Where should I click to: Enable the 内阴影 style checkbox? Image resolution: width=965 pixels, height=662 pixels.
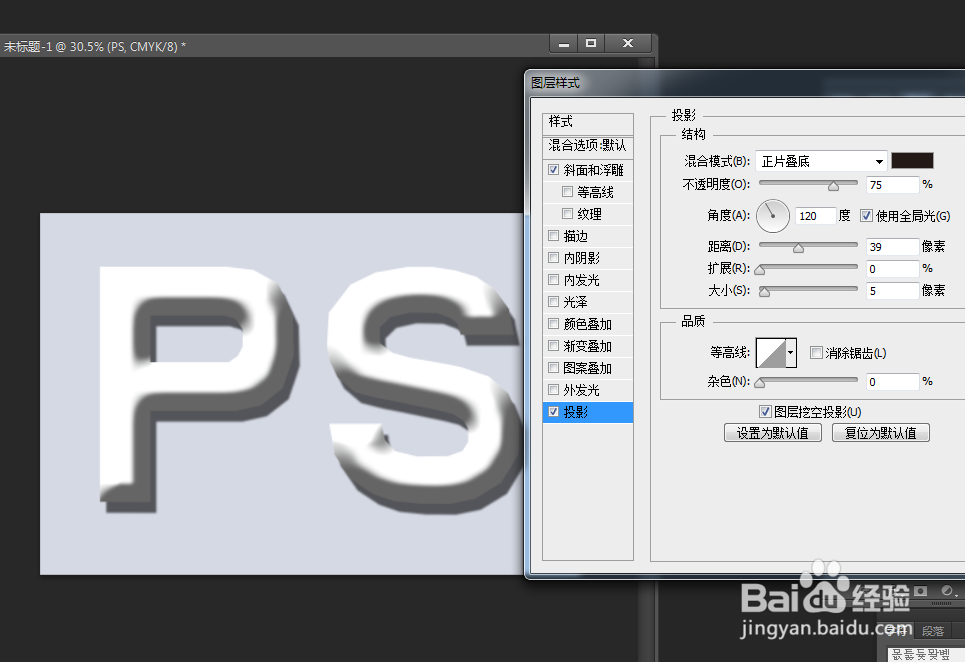coord(553,258)
